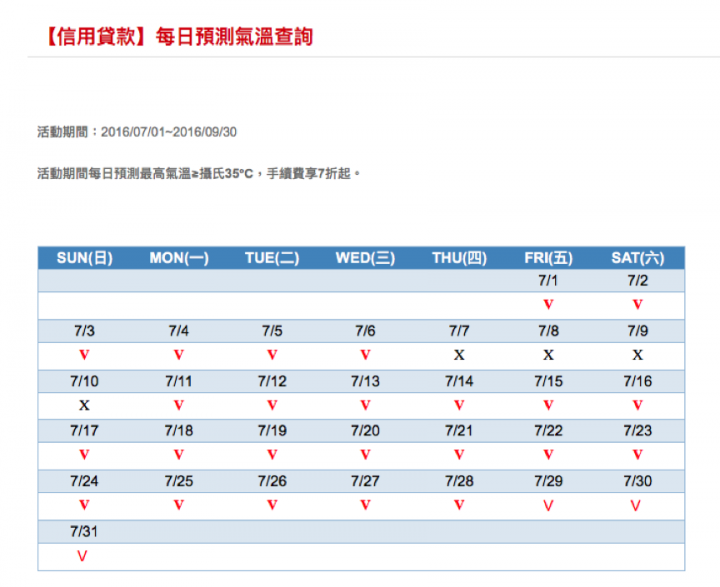Select the 7/17 date cell
Screen dimensions: 720x587
(84, 431)
